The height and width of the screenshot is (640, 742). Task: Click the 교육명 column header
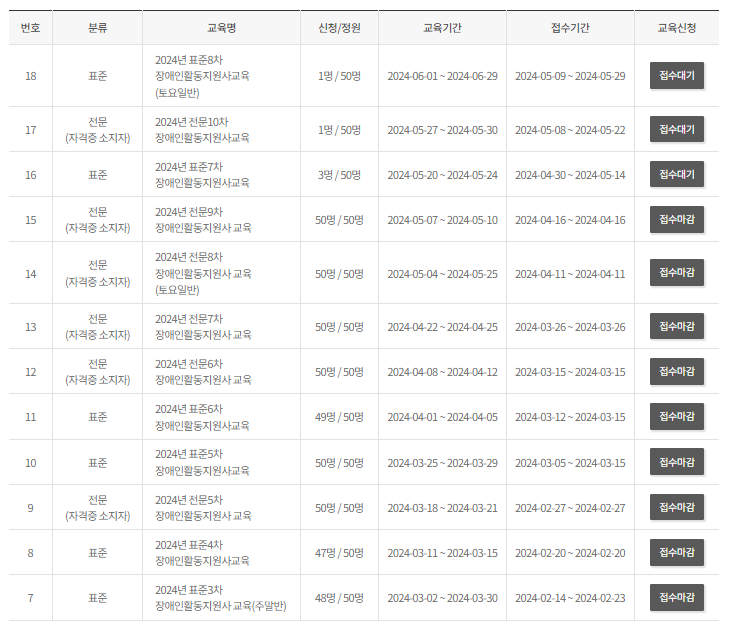click(x=221, y=28)
